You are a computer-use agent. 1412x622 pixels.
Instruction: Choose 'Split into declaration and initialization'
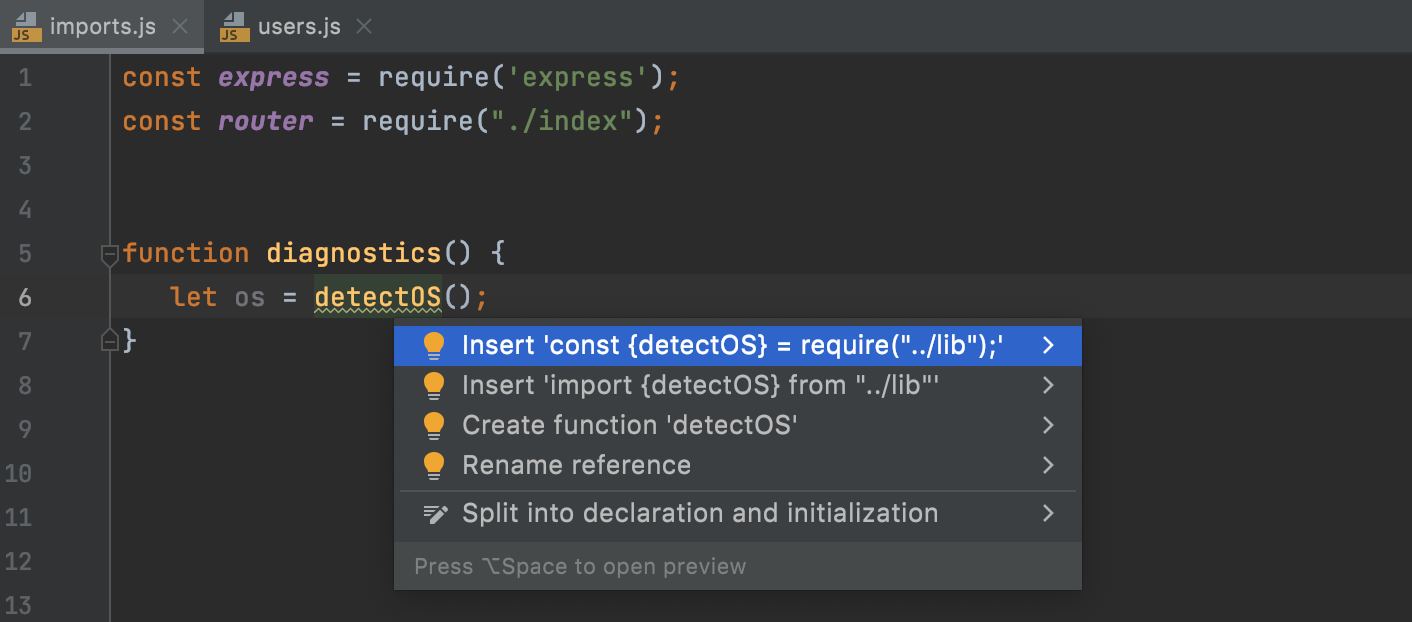(x=700, y=513)
